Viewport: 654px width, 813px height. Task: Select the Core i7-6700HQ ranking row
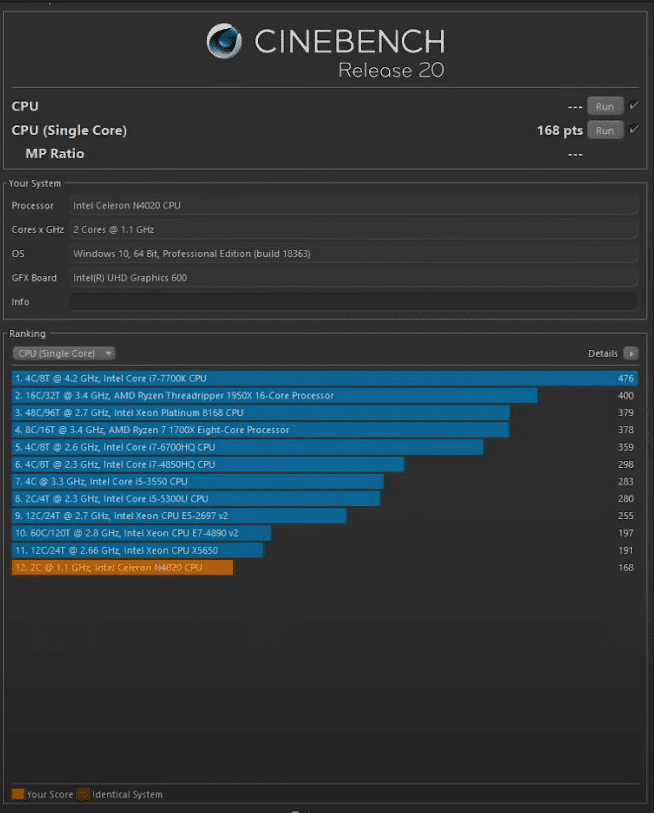325,447
